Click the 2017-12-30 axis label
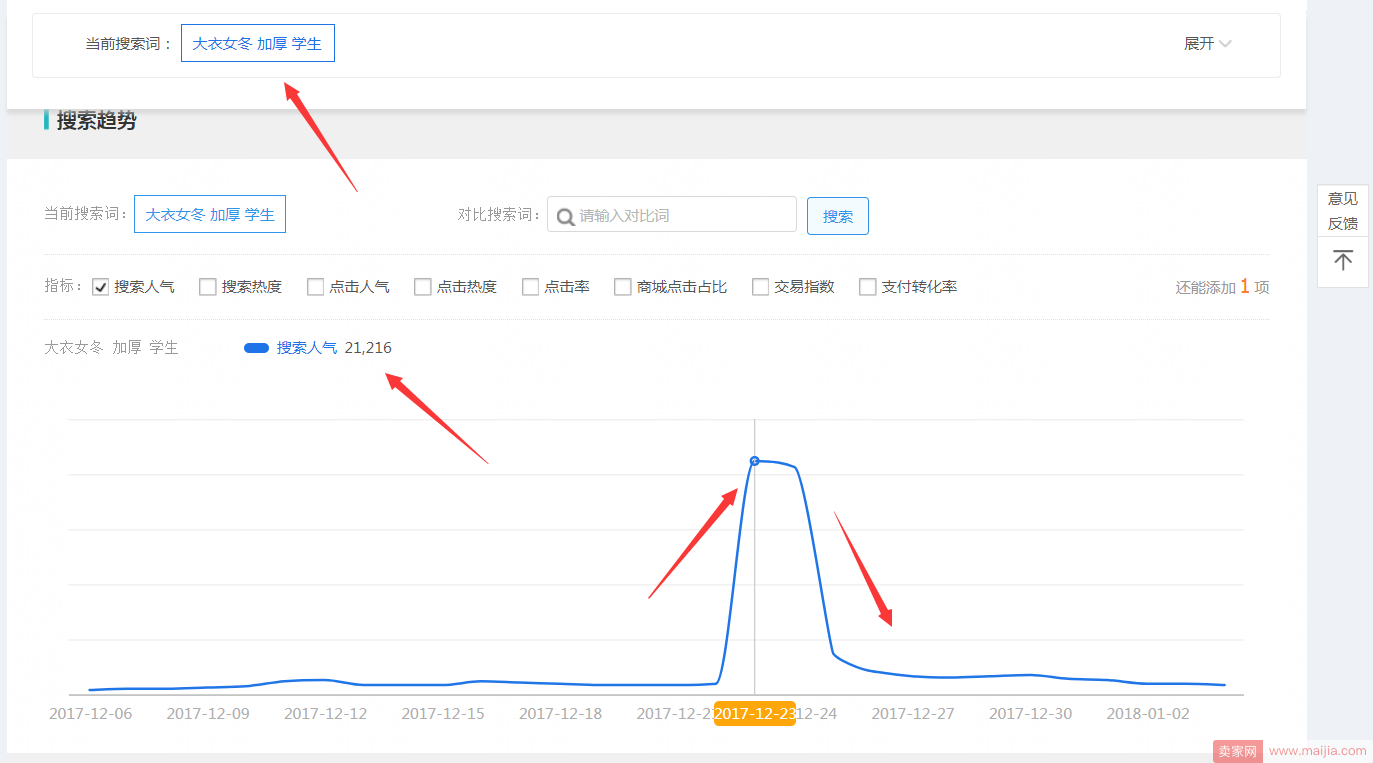This screenshot has width=1373, height=763. [1030, 714]
